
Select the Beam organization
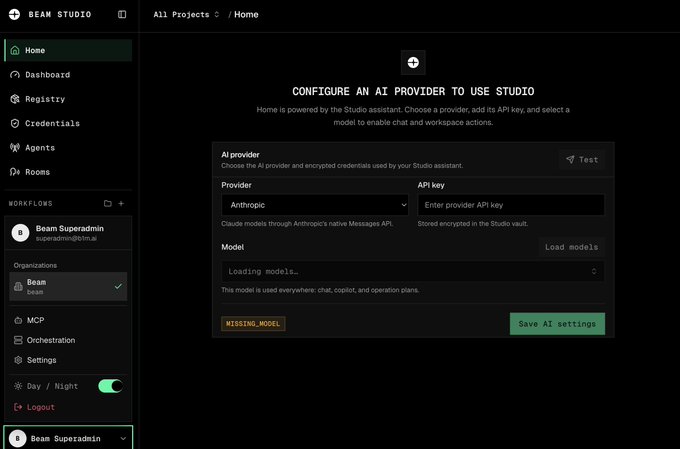(68, 286)
